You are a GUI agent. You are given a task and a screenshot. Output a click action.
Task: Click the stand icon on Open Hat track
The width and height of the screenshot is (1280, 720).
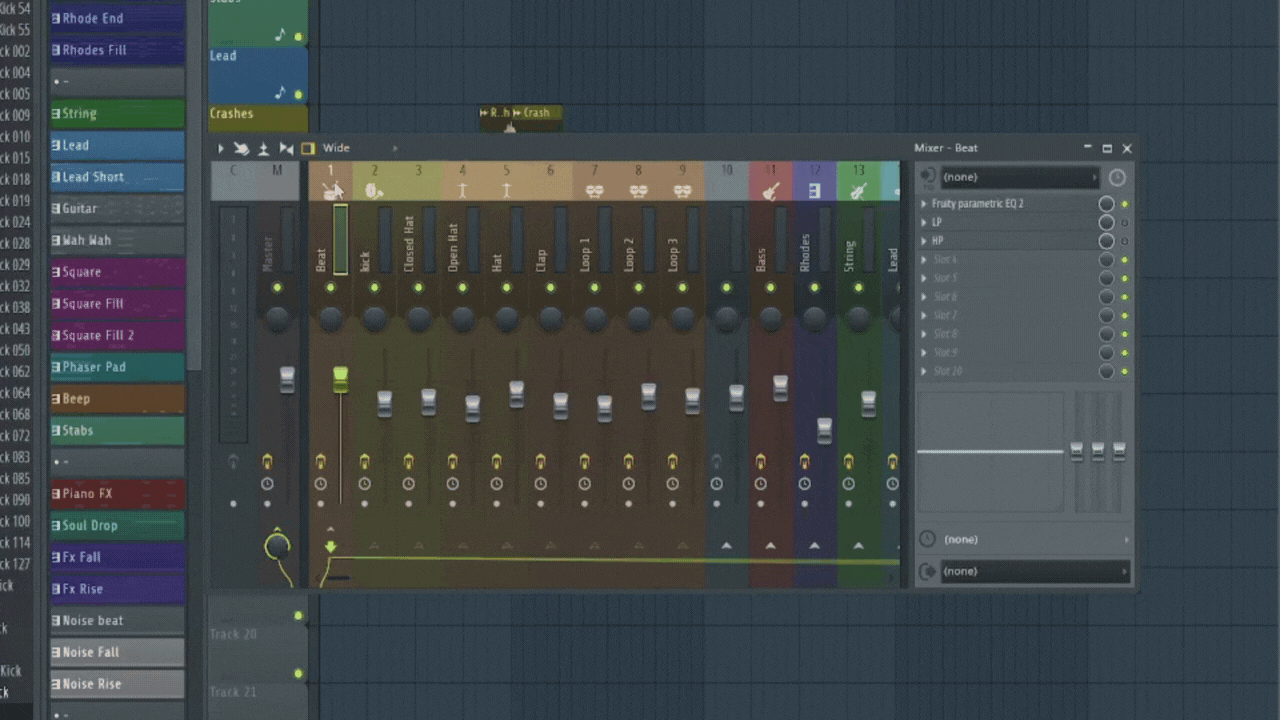[x=462, y=191]
